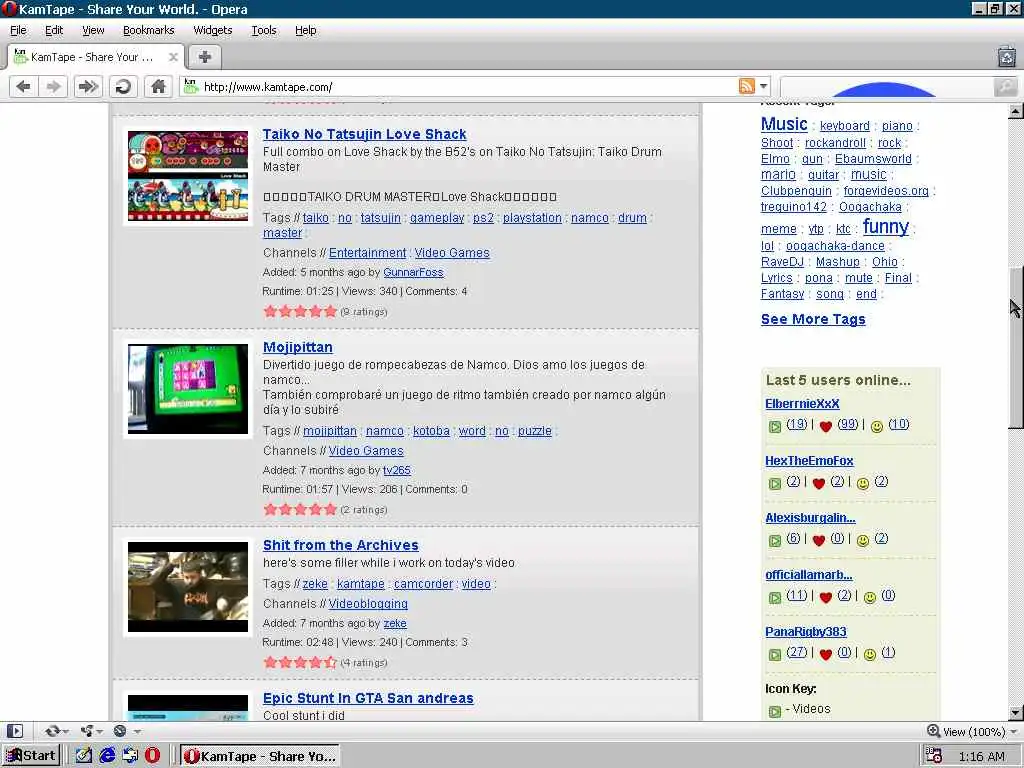Open the address bar dropdown arrow
1024x768 pixels.
(763, 86)
